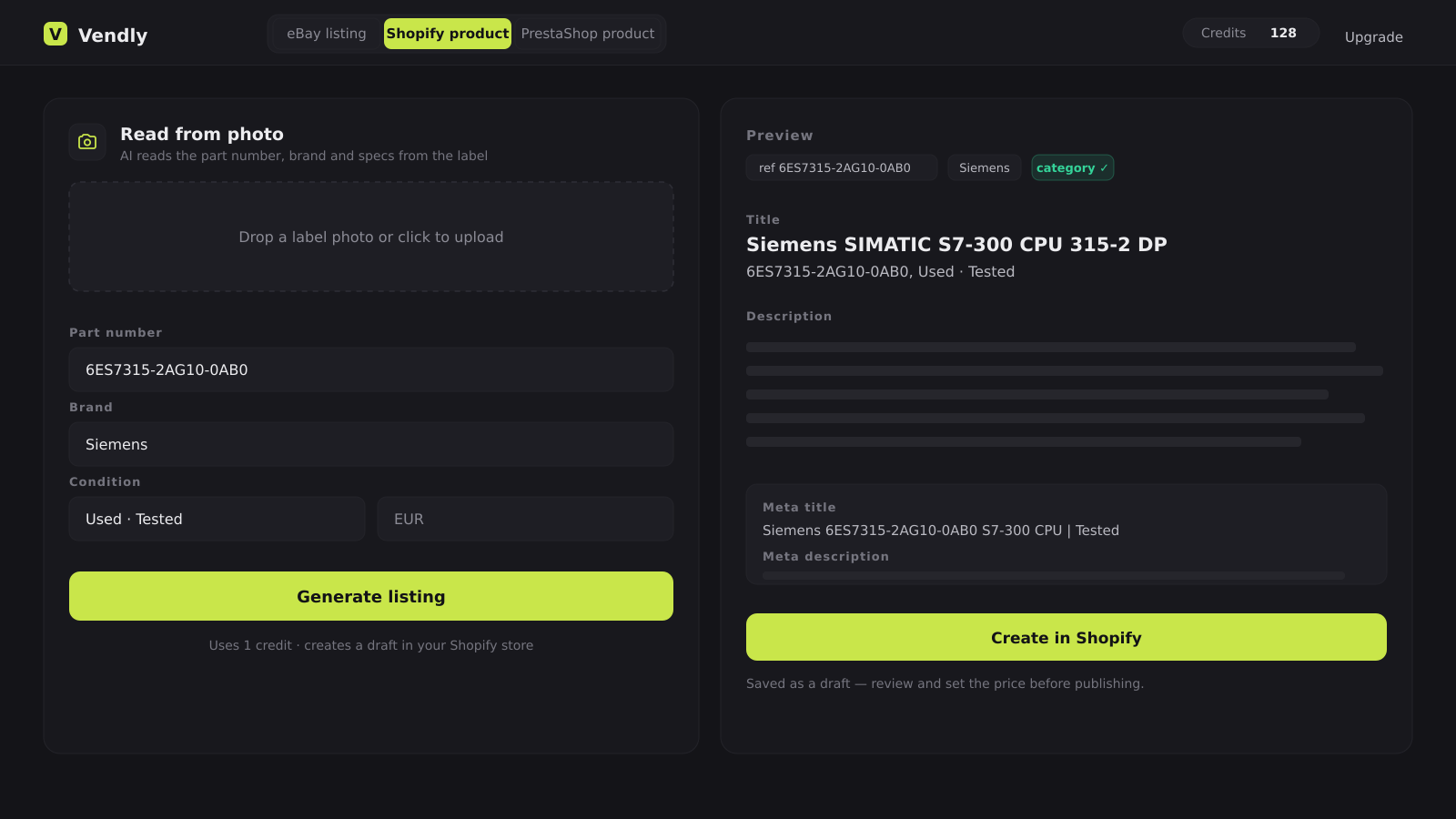
Task: Click the Vendly logo icon
Action: pyautogui.click(x=56, y=34)
